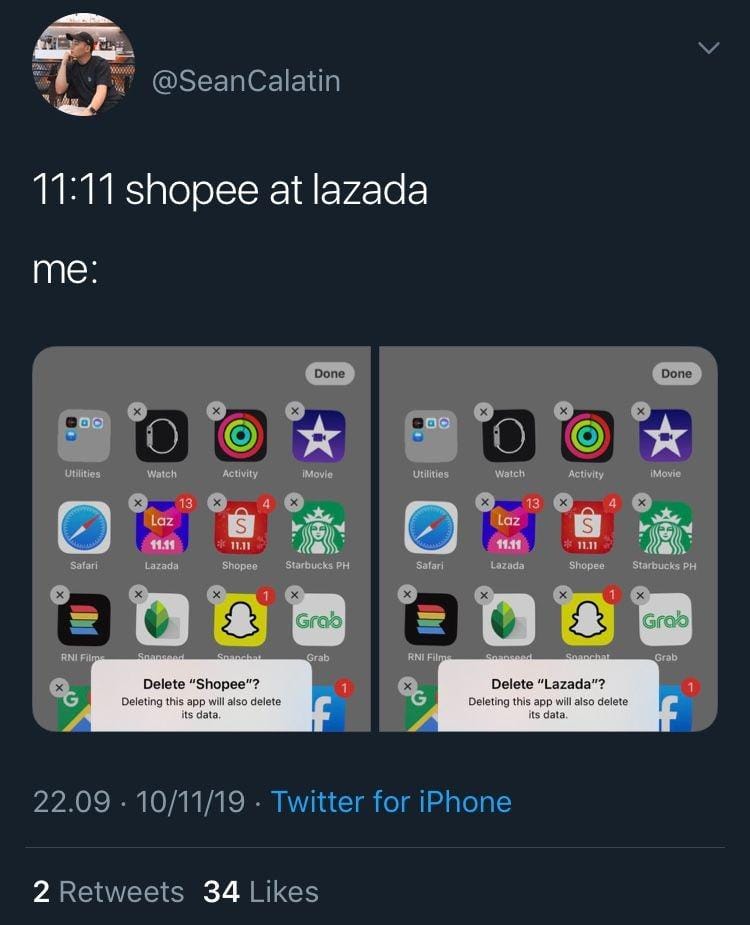Open the tweet options chevron
The height and width of the screenshot is (925, 750).
[x=708, y=48]
